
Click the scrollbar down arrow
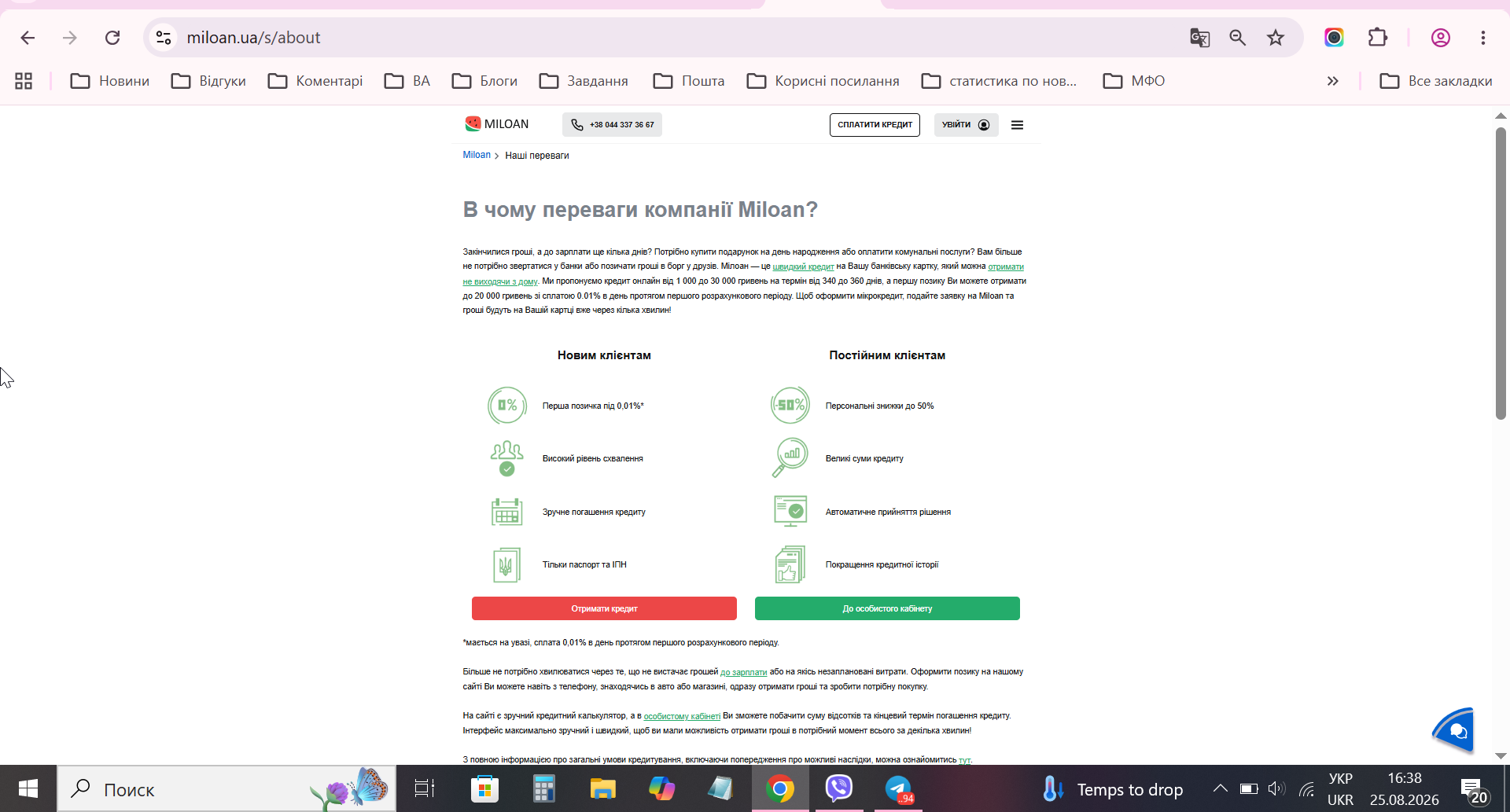[x=1501, y=756]
